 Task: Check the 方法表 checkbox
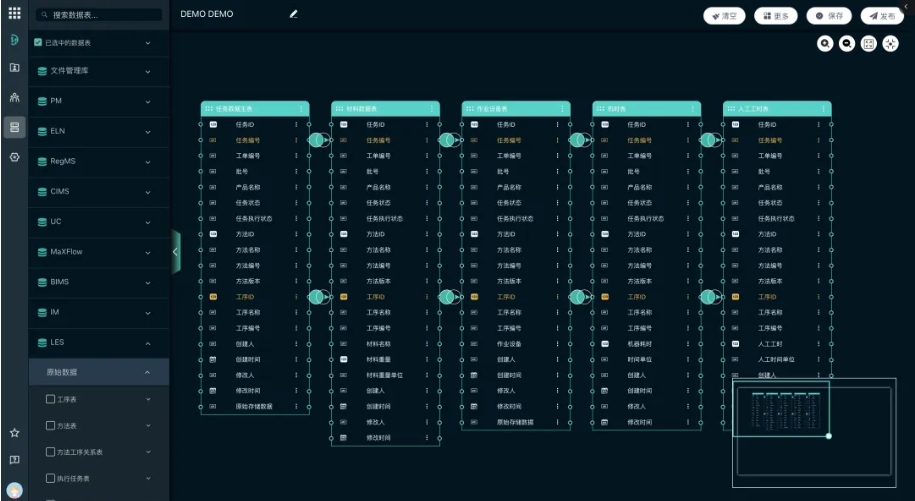pos(51,425)
